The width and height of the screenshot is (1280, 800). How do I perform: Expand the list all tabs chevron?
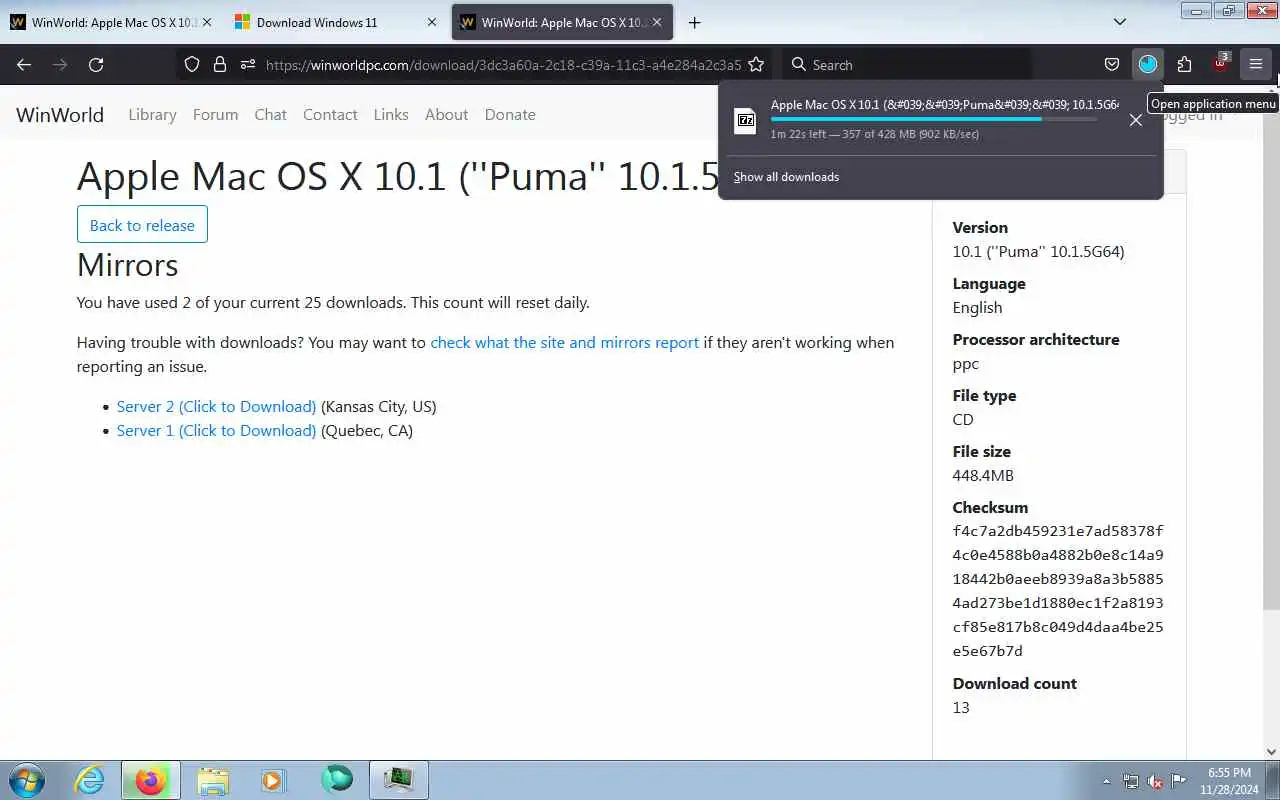point(1120,22)
